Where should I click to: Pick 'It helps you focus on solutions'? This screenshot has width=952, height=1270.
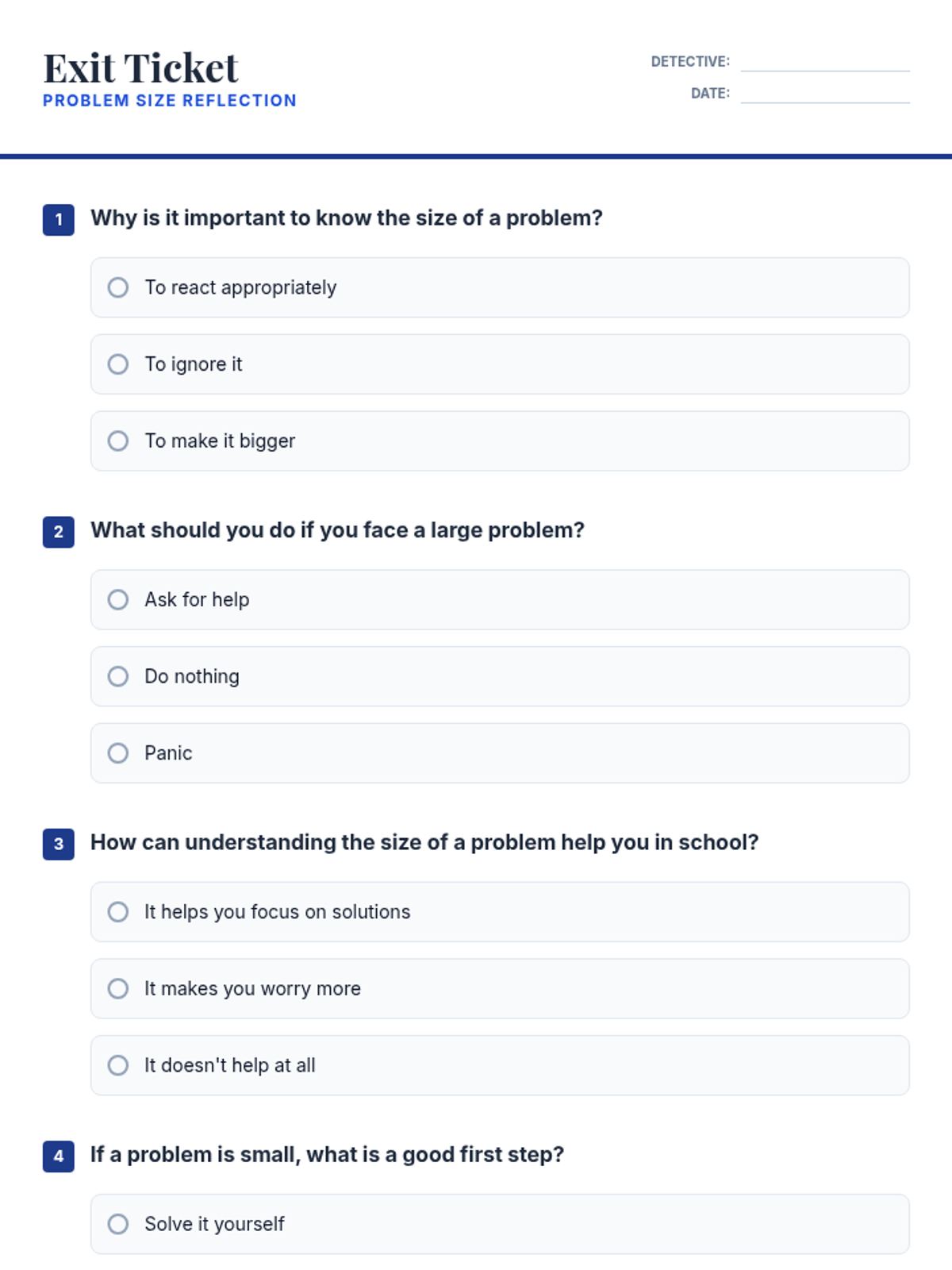(x=118, y=911)
